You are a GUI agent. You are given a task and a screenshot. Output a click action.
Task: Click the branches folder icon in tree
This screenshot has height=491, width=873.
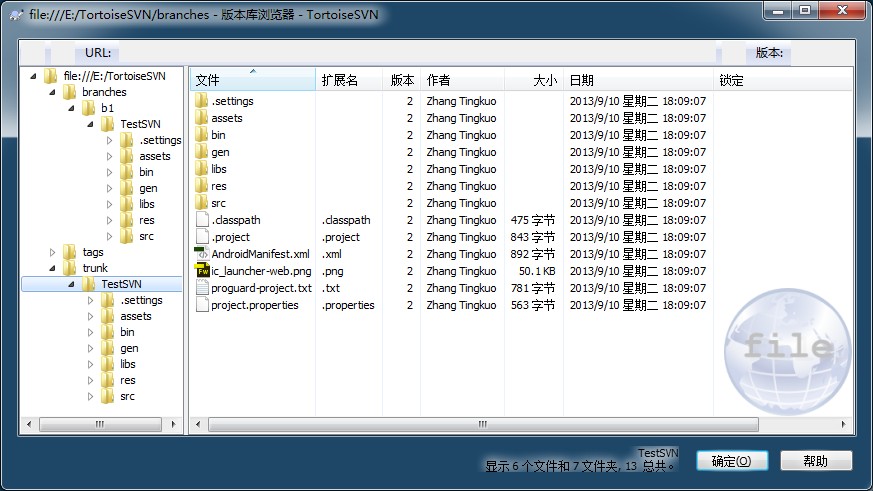click(x=70, y=92)
